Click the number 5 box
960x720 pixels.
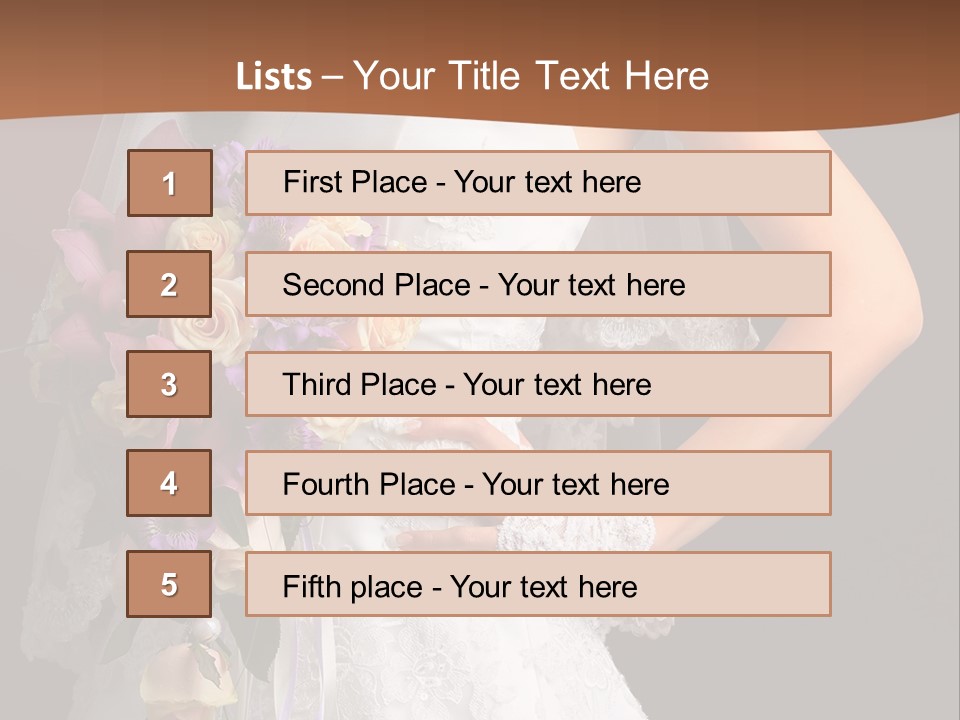[169, 584]
